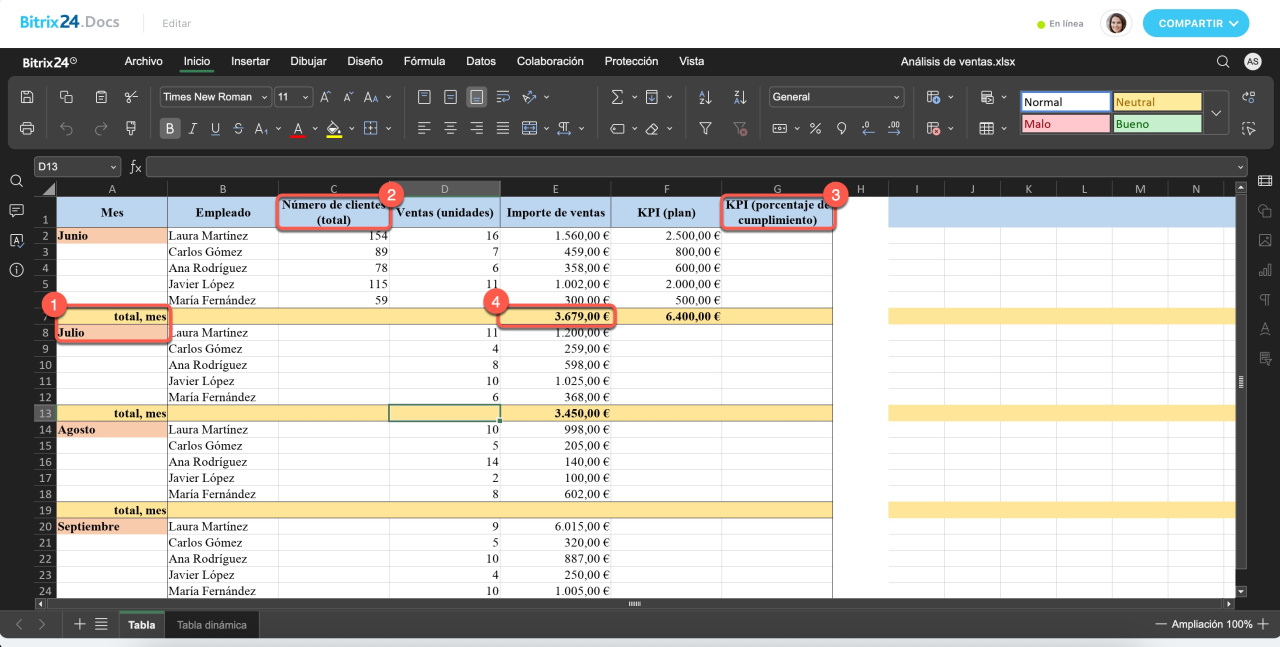
Task: Expand the cell styles gallery arrow
Action: [x=1216, y=113]
